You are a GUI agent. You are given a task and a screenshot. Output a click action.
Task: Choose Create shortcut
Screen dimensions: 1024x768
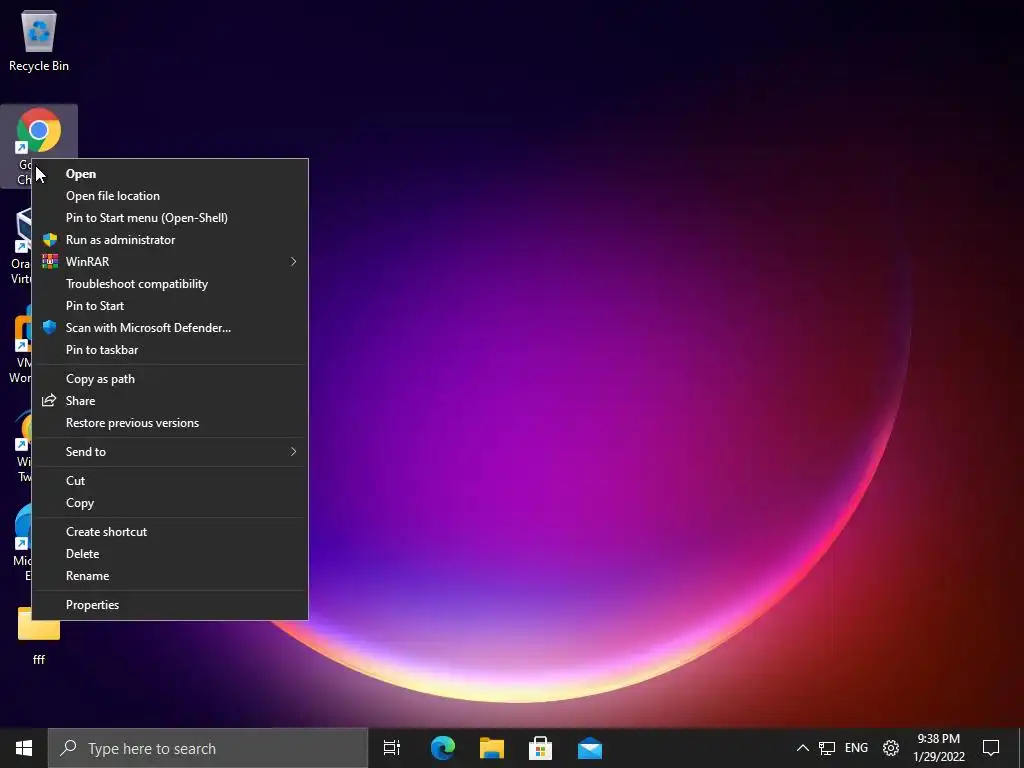[x=170, y=532]
